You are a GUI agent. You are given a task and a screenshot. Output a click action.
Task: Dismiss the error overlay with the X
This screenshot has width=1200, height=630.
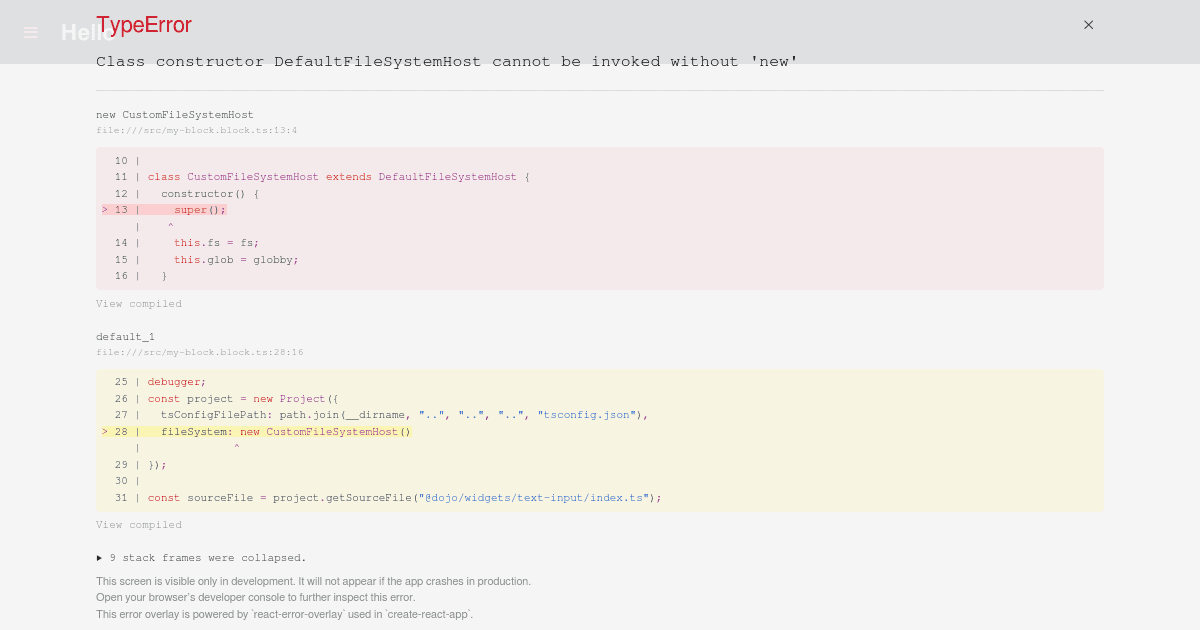coord(1088,25)
